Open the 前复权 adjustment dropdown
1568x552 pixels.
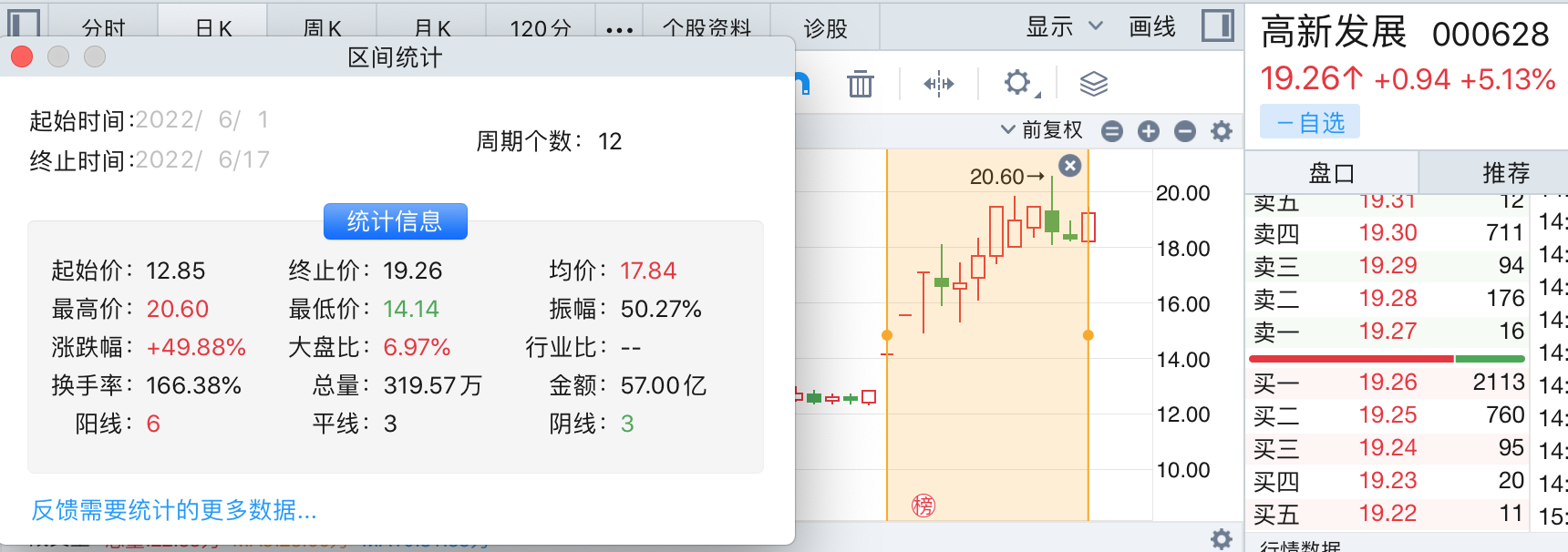[x=1041, y=130]
